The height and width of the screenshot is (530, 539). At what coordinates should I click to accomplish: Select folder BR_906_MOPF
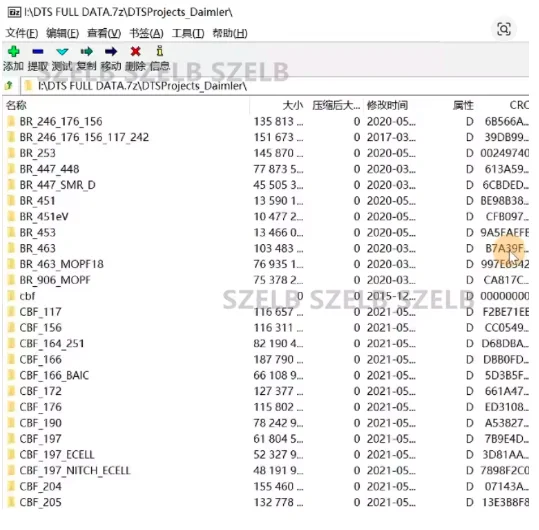pyautogui.click(x=55, y=280)
